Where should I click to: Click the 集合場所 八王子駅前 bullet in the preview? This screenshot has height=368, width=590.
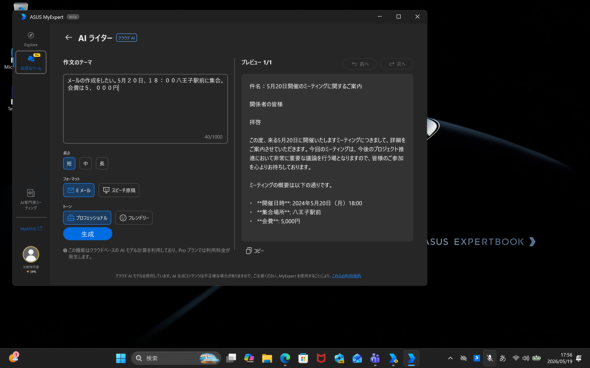[x=289, y=212]
